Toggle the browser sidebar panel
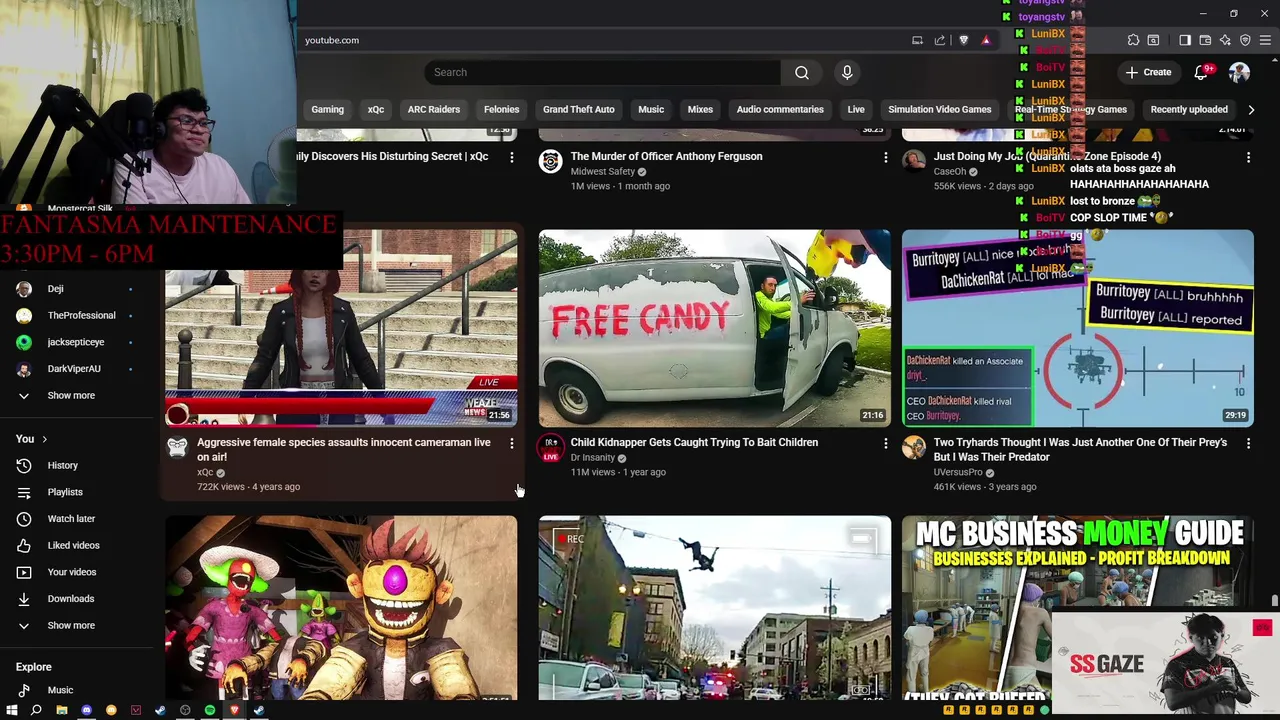Viewport: 1280px width, 720px height. [1185, 40]
